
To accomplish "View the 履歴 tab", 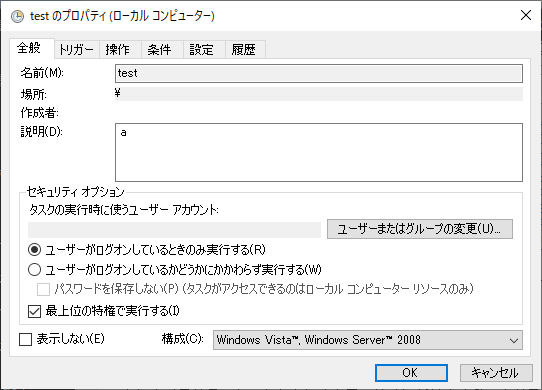I will coord(244,49).
